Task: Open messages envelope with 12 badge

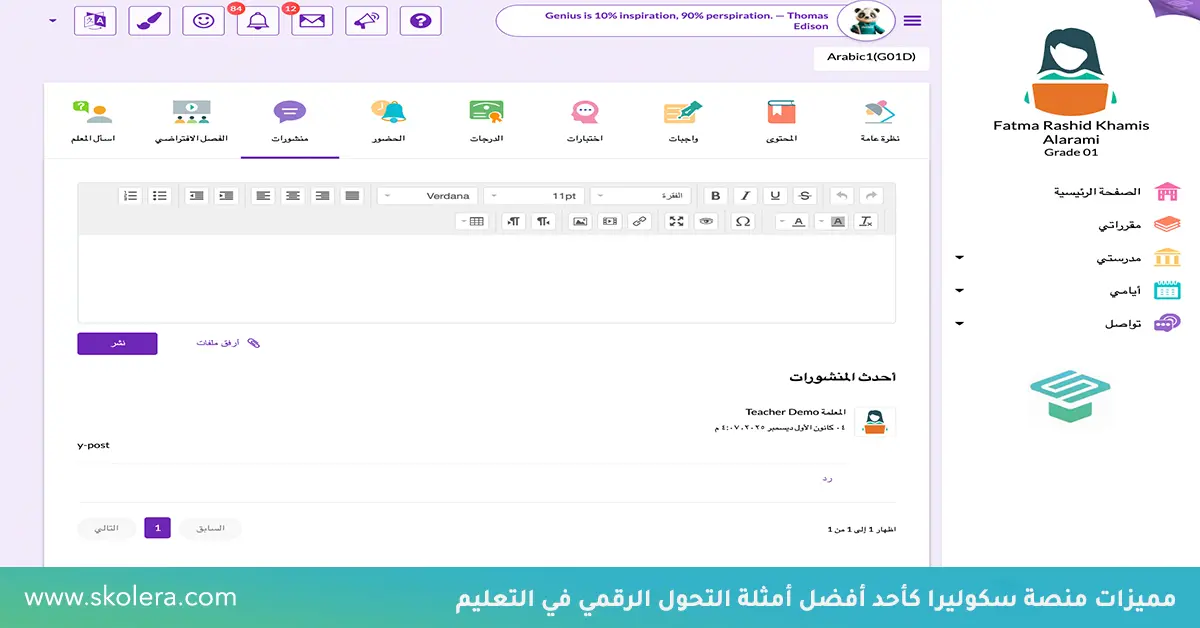Action: [312, 20]
